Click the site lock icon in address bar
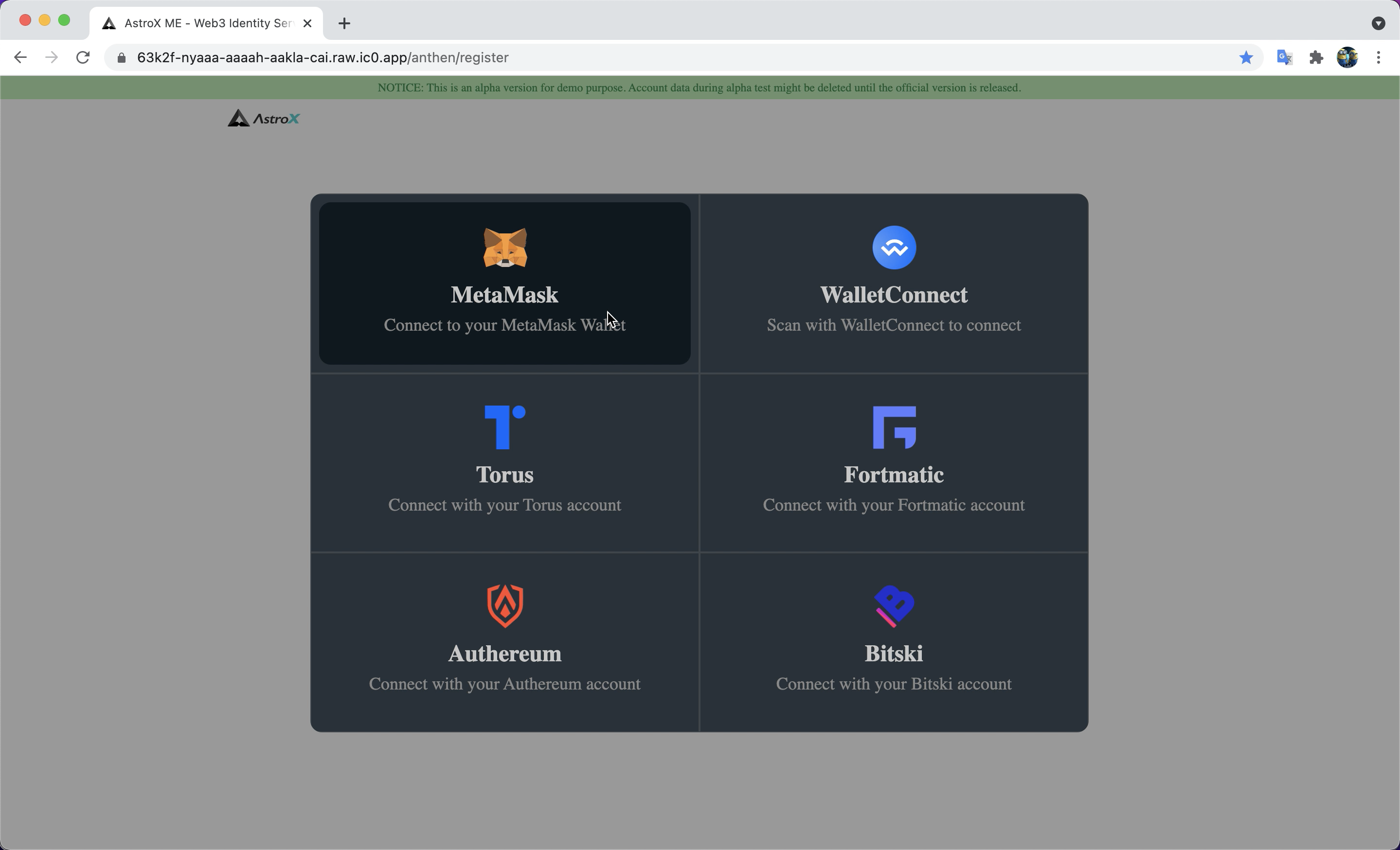This screenshot has width=1400, height=850. 121,58
